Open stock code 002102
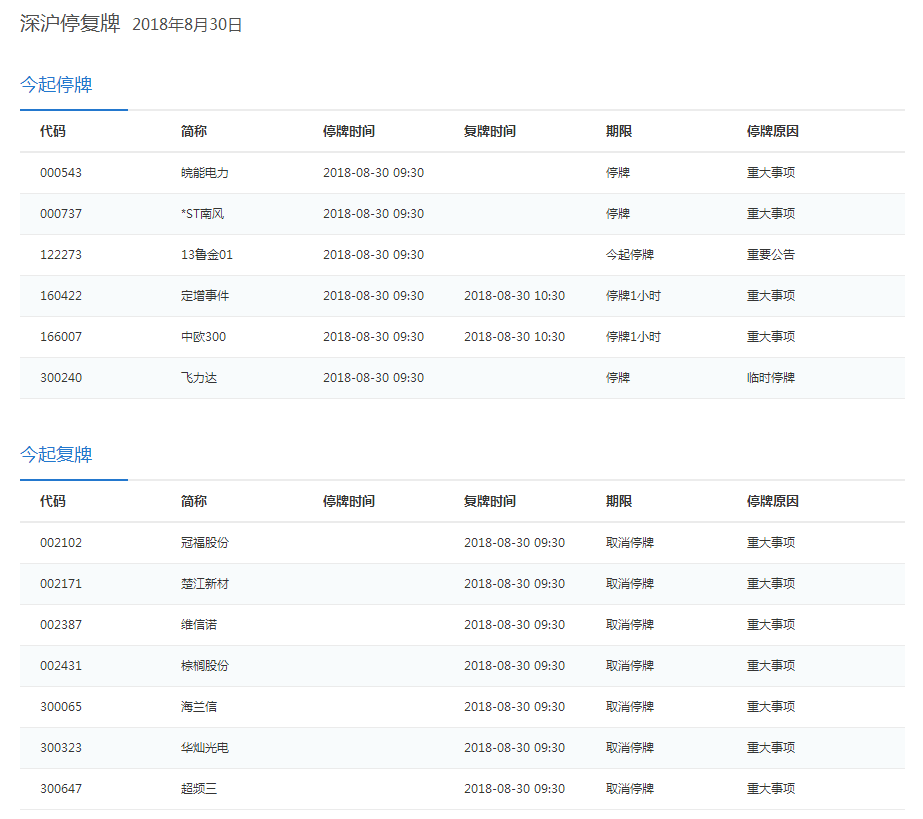This screenshot has width=923, height=819. 61,543
